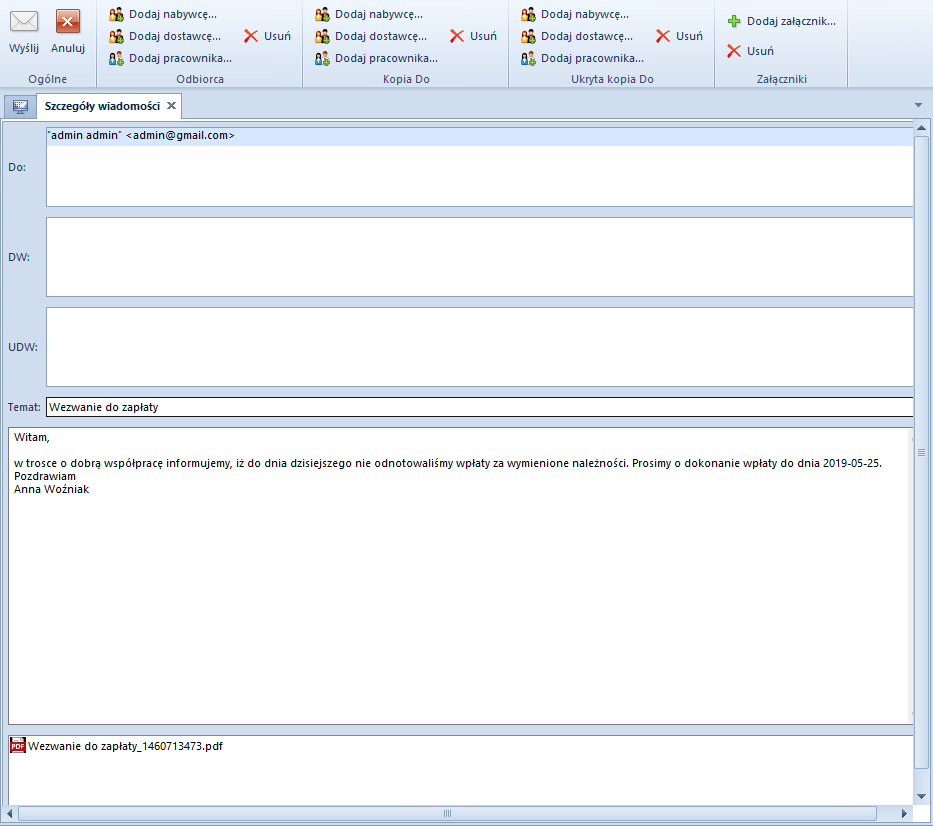The height and width of the screenshot is (826, 933).
Task: Click the Temat subject field
Action: click(480, 407)
